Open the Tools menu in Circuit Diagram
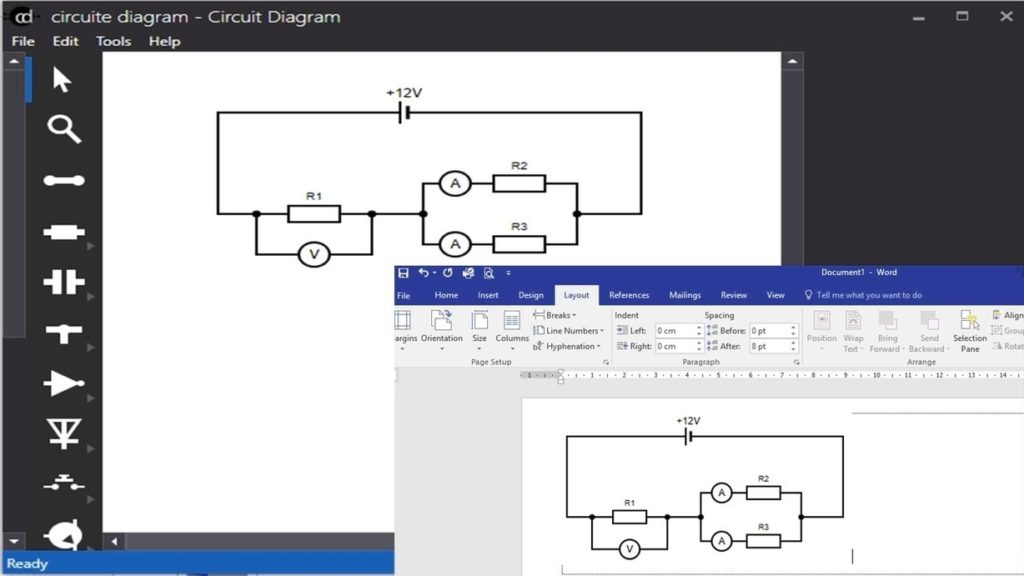The width and height of the screenshot is (1024, 576). pos(113,41)
